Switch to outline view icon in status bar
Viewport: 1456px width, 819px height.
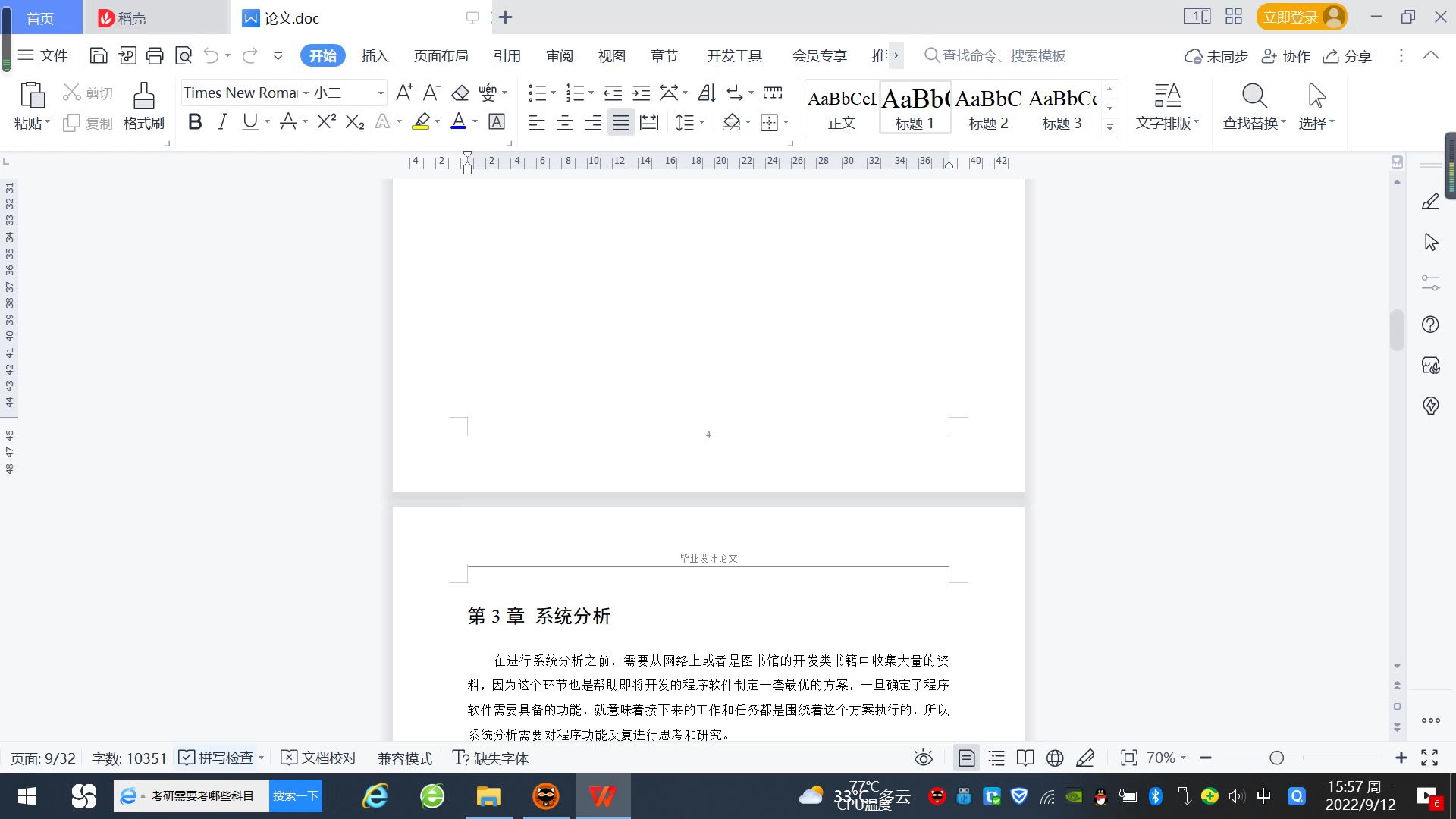996,758
